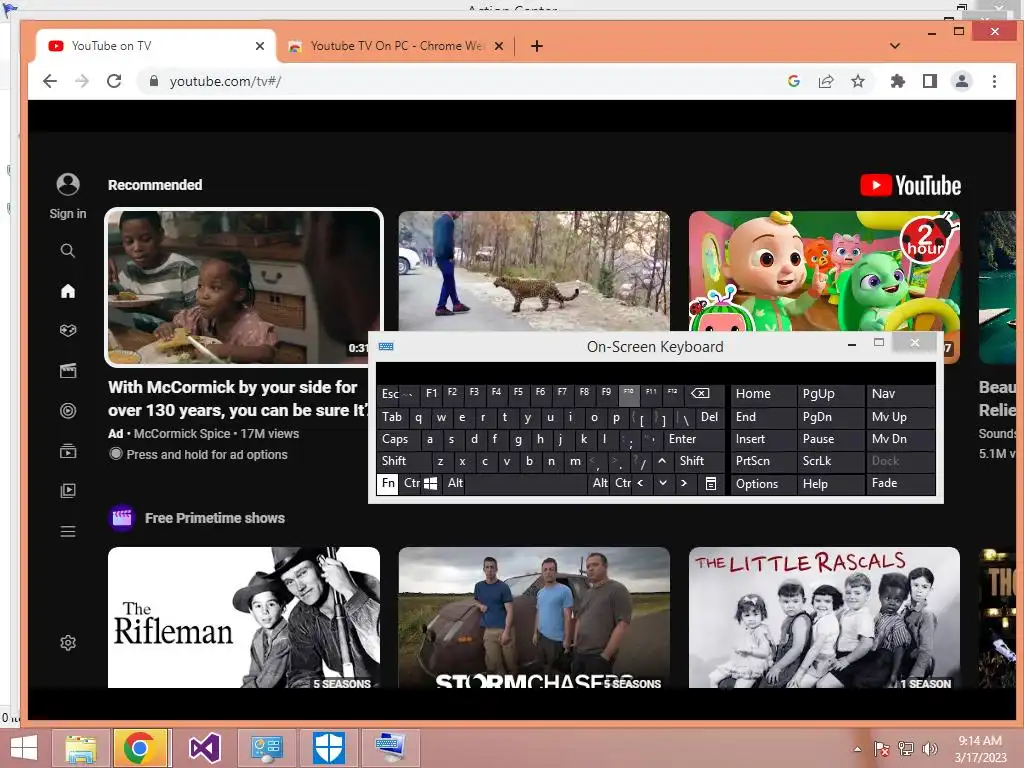1024x768 pixels.
Task: Click the Options key on keyboard
Action: (763, 483)
